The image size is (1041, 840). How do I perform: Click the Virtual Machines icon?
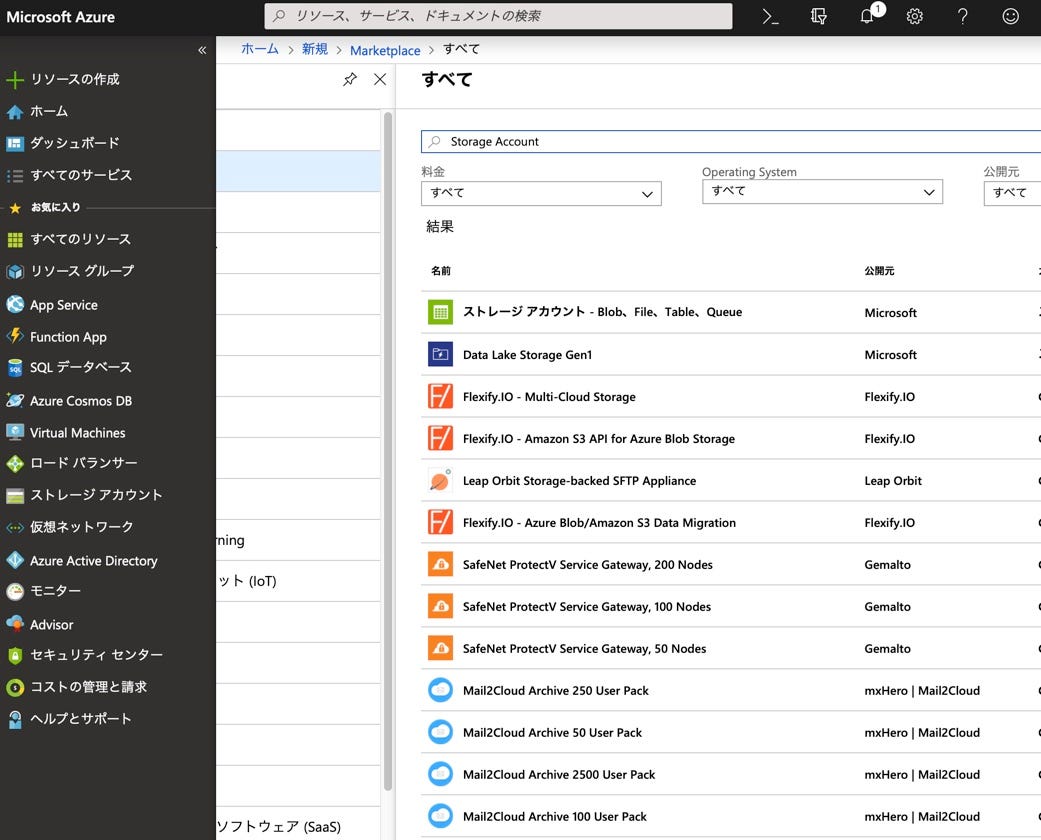[15, 432]
